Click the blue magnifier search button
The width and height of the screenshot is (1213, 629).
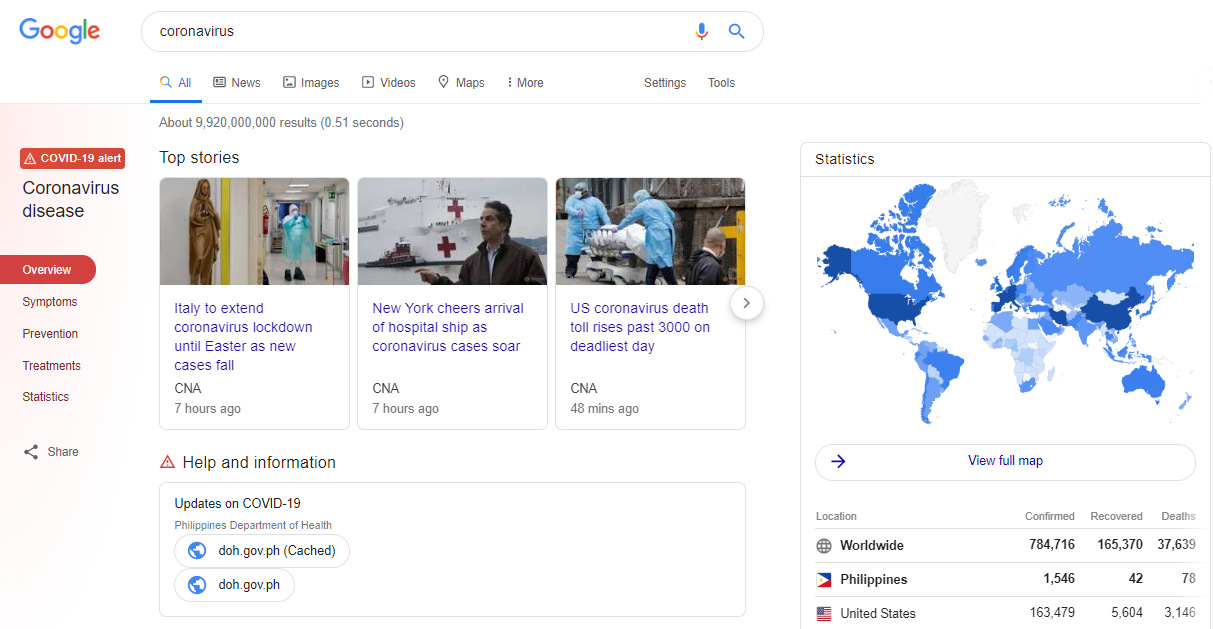[x=737, y=31]
